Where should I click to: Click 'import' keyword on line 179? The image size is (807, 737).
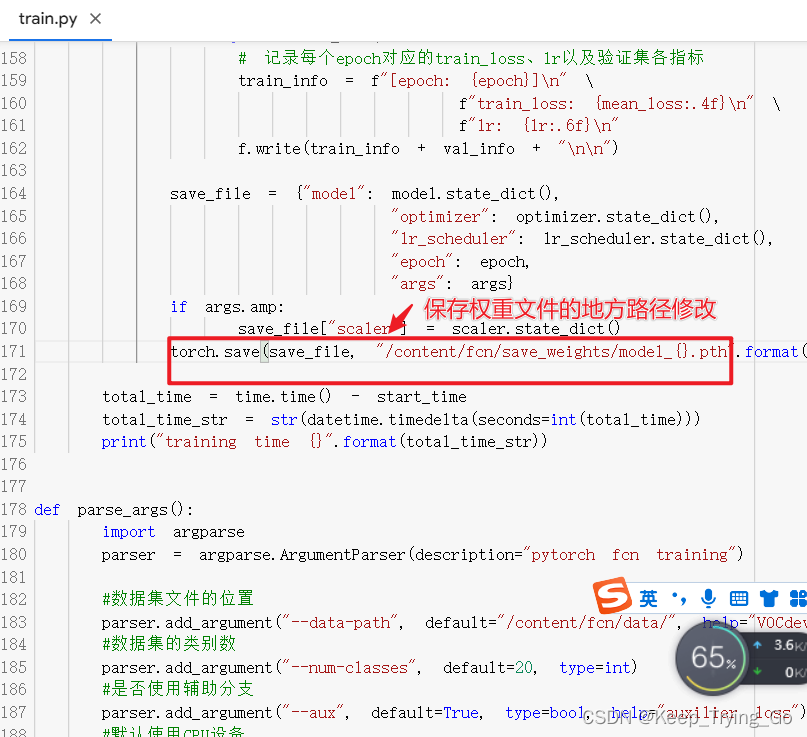click(129, 532)
